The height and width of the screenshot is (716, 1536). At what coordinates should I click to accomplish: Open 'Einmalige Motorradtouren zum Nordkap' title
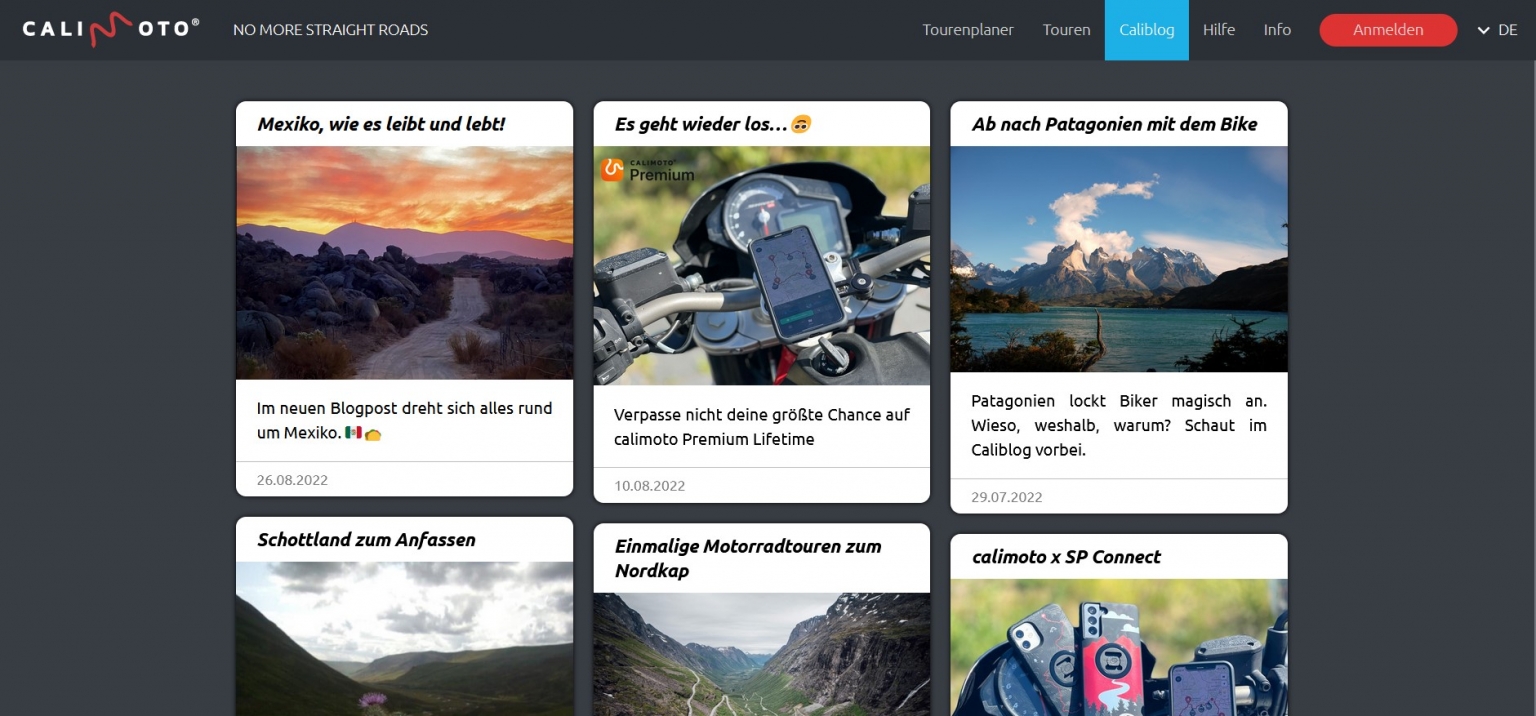[x=748, y=558]
